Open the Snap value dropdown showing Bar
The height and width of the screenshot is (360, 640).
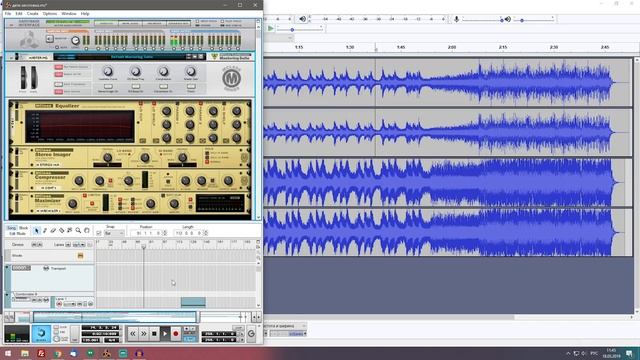tap(114, 233)
